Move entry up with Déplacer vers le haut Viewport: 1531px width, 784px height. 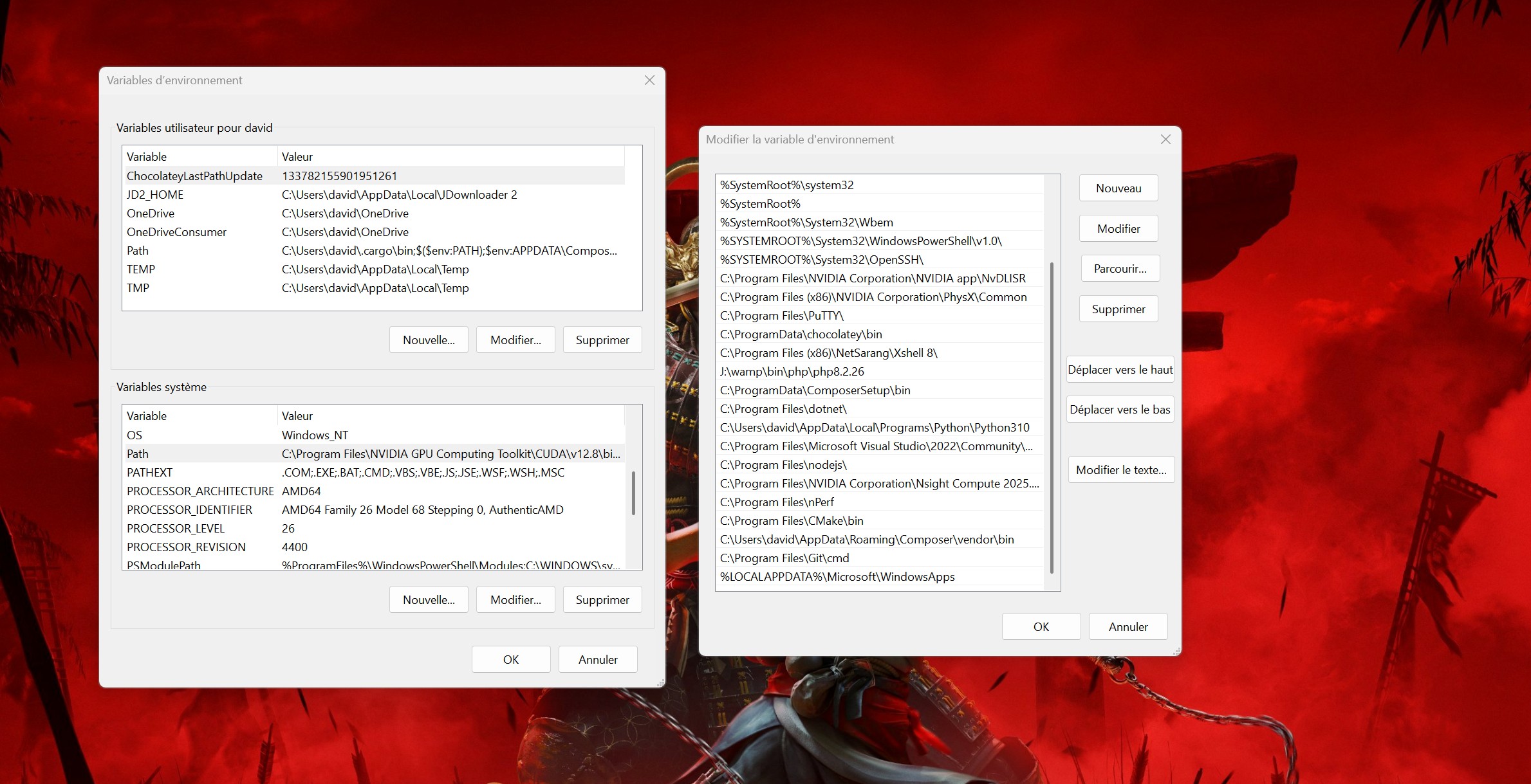(x=1120, y=370)
